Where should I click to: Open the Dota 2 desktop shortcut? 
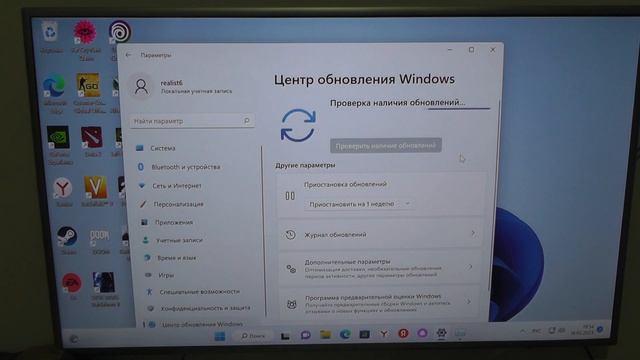pos(92,138)
